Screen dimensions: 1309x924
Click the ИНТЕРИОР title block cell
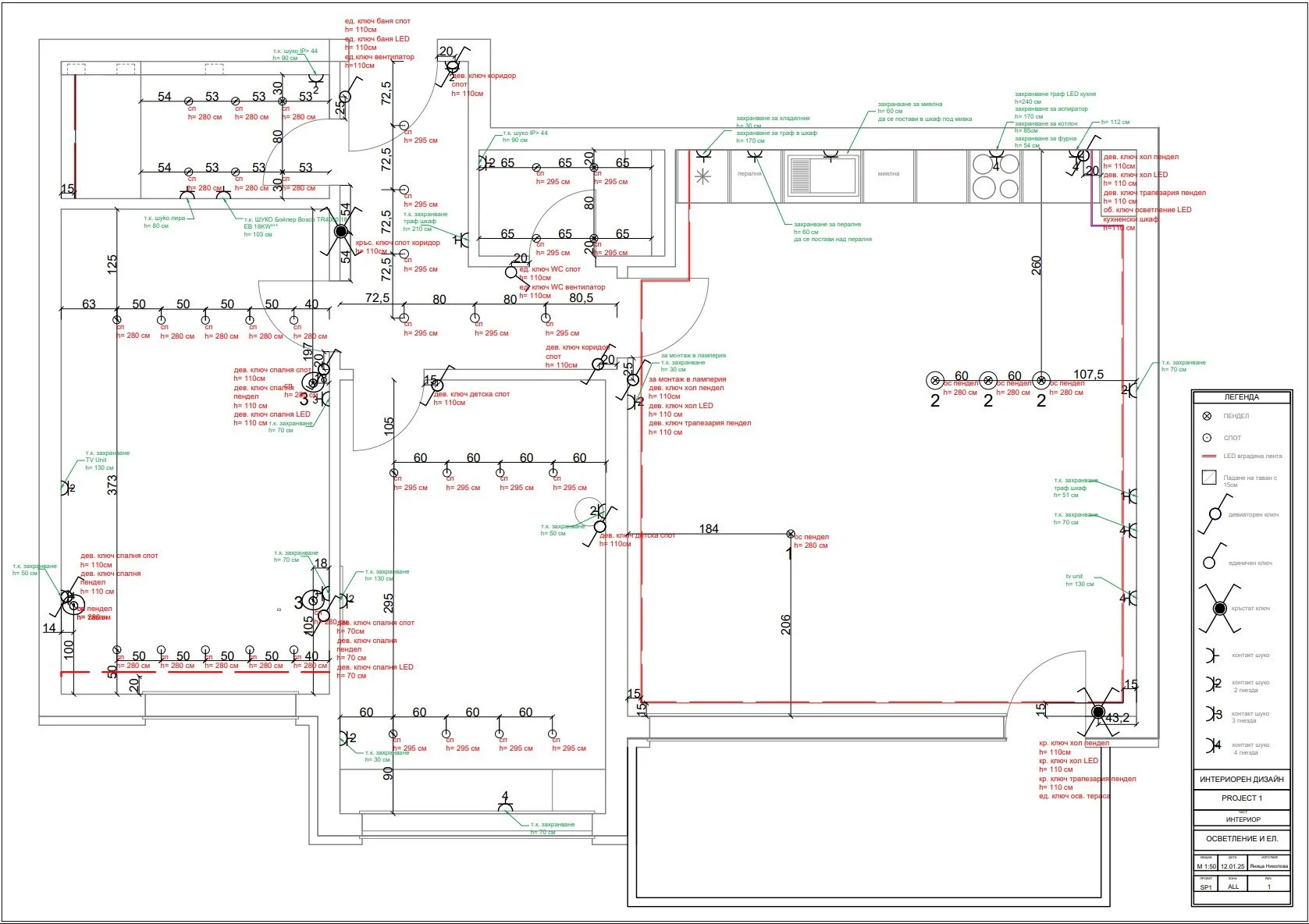(x=1241, y=819)
